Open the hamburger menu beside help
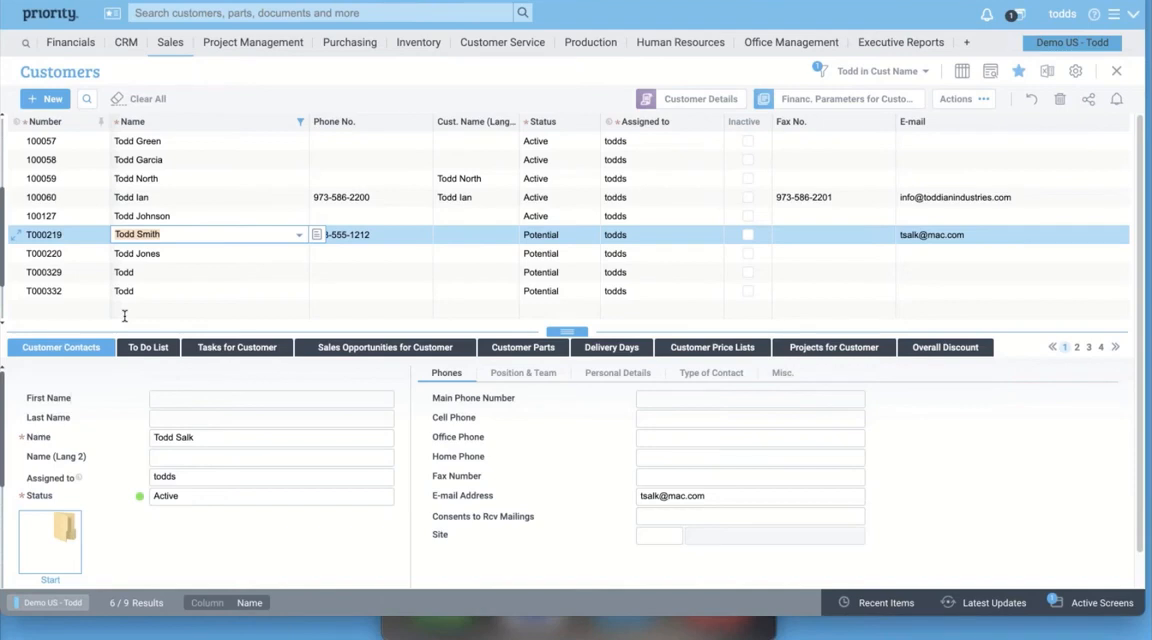 point(1114,14)
